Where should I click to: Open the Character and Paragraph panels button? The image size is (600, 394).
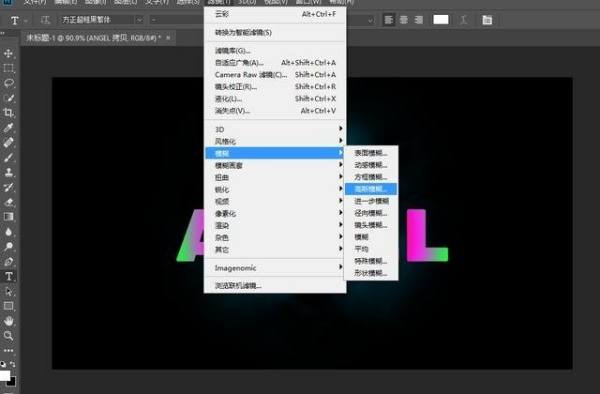(487, 20)
